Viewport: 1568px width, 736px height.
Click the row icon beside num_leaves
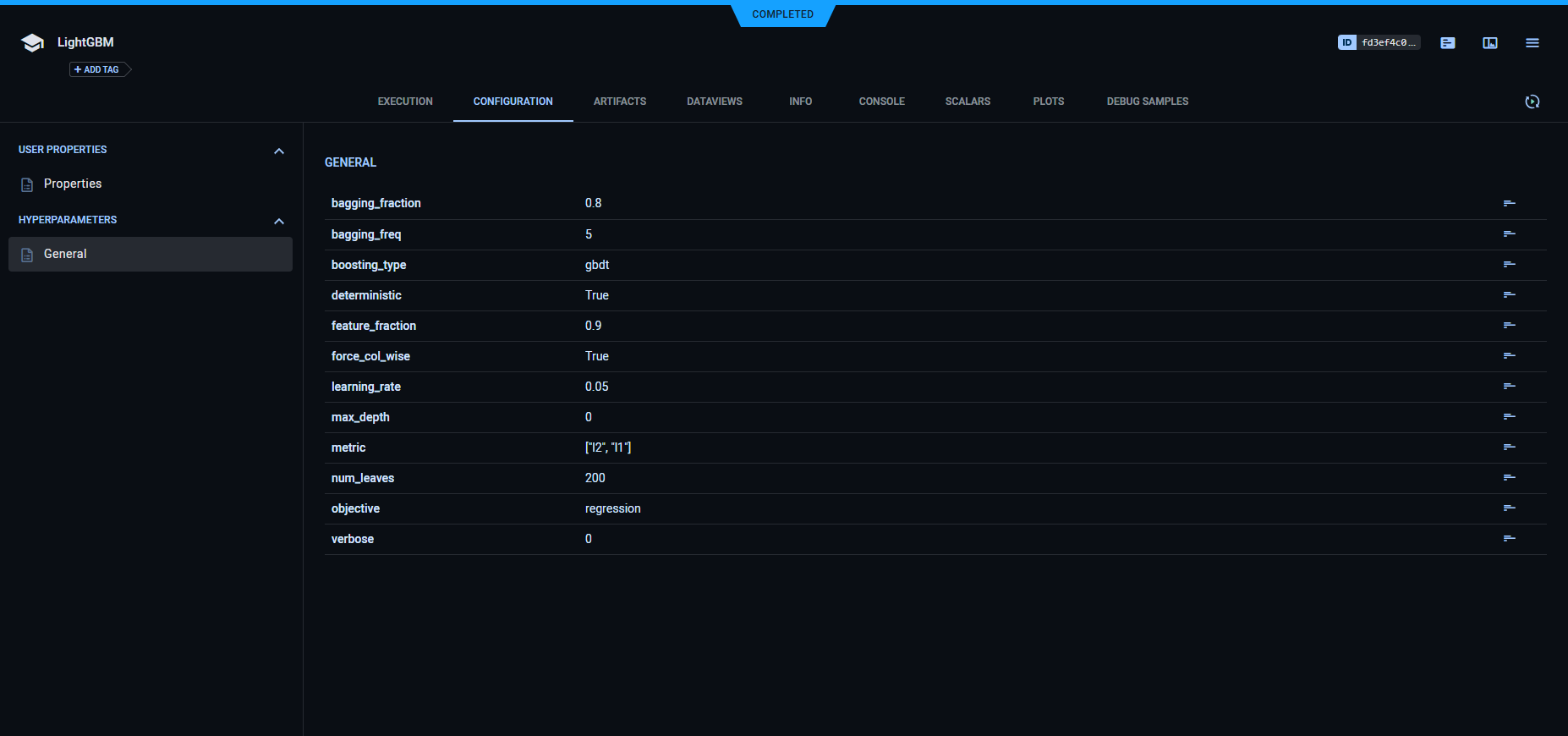(x=1509, y=478)
